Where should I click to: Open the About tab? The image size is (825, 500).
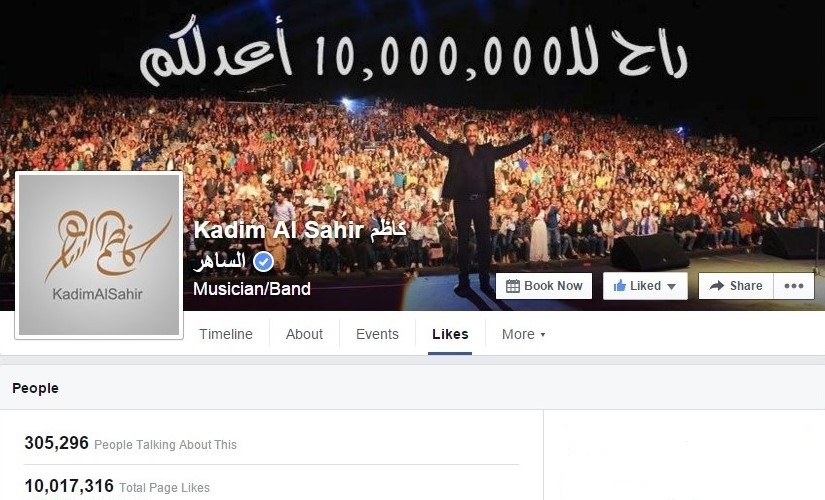tap(304, 334)
